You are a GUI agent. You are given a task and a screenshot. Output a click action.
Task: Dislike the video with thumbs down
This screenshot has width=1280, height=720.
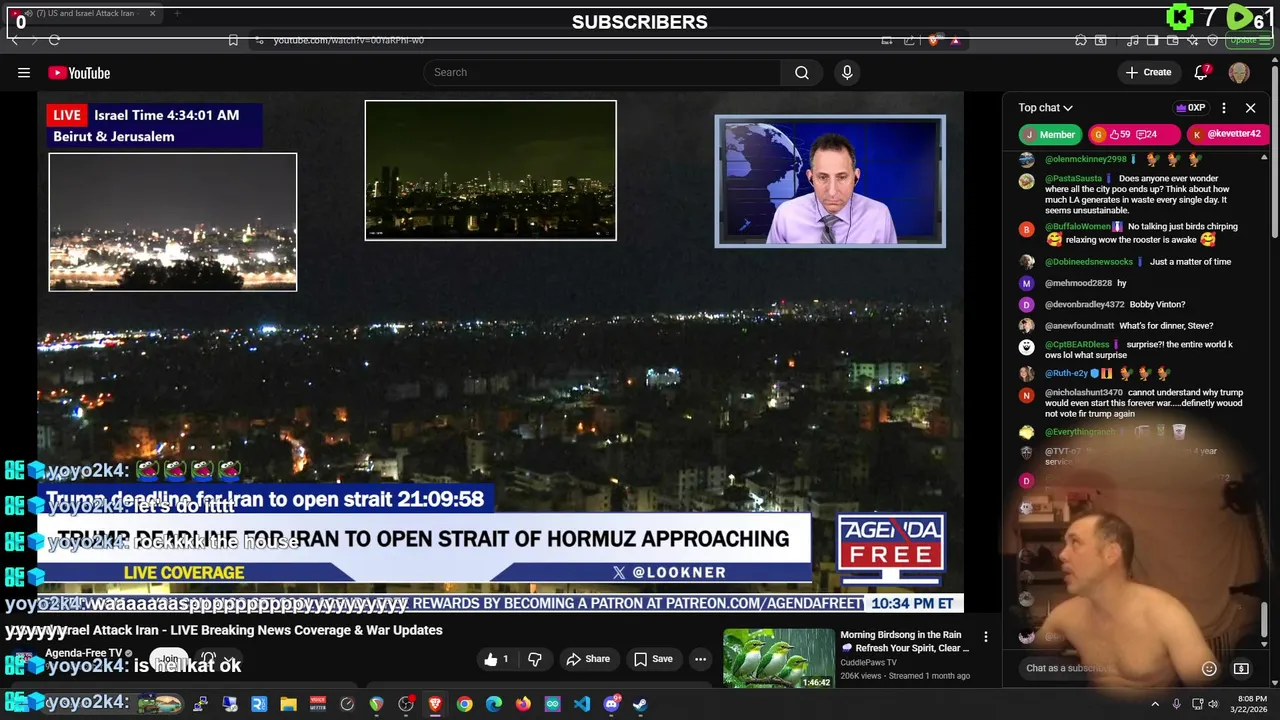535,659
